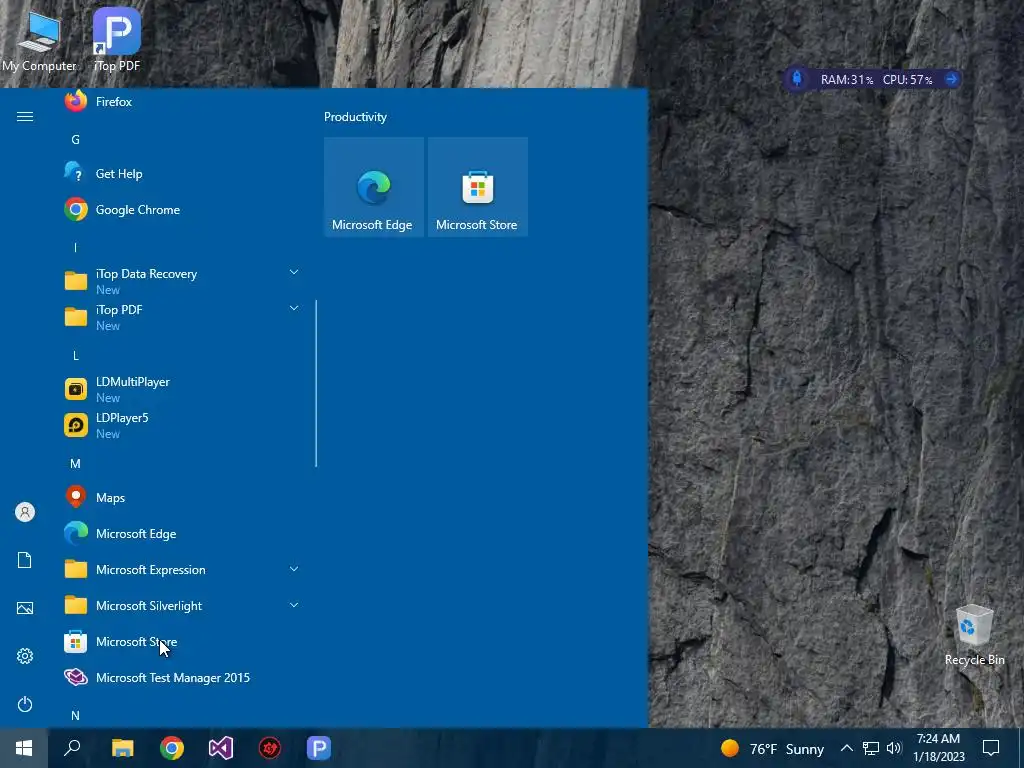Select the My Computer desktop icon
The width and height of the screenshot is (1024, 768).
39,40
